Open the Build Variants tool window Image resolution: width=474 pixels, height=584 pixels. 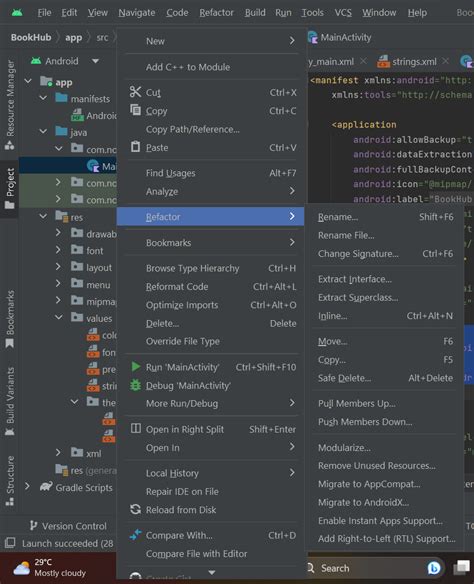point(10,402)
